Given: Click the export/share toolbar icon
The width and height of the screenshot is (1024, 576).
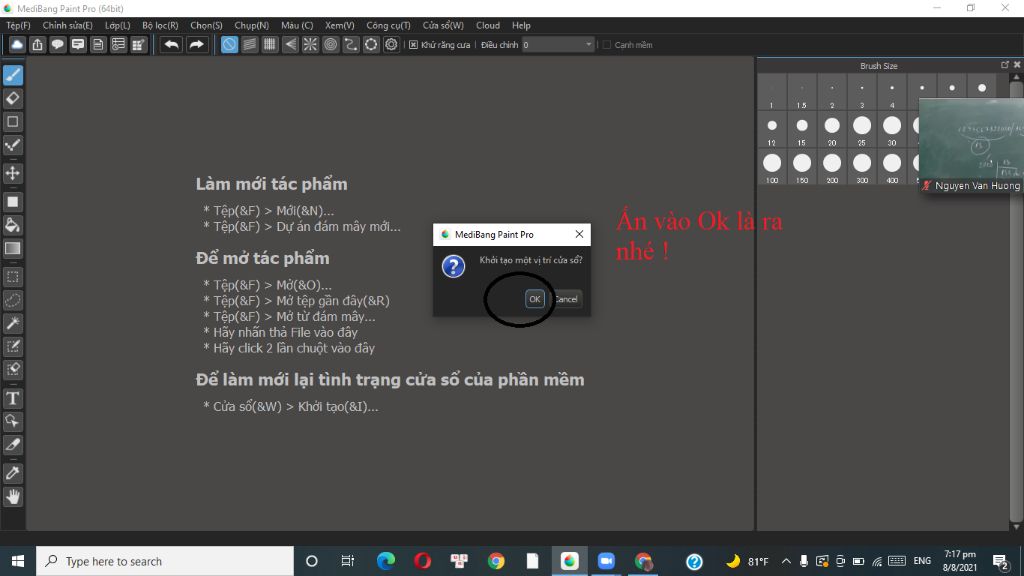Looking at the screenshot, I should [x=37, y=44].
